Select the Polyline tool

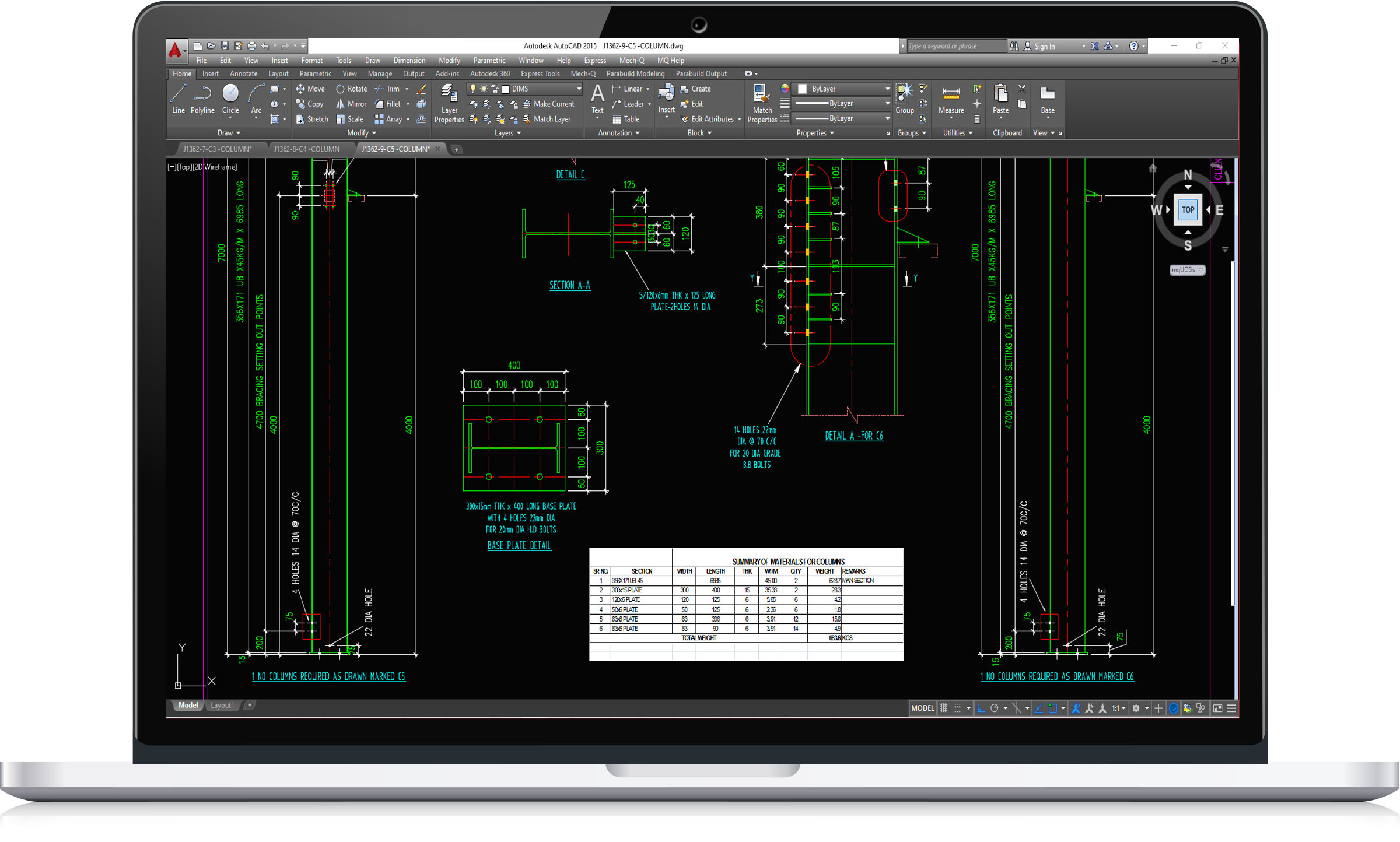pos(202,99)
